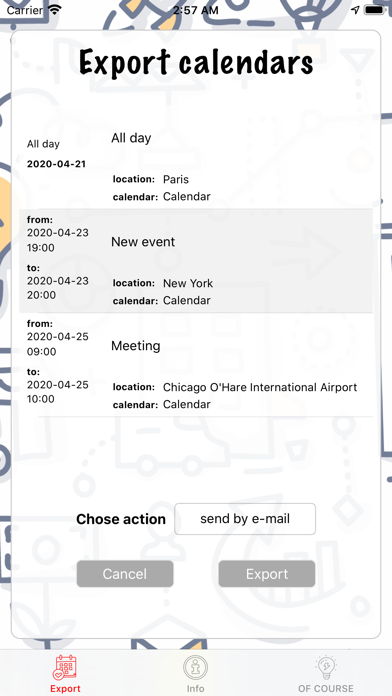Tap the battery status icon
The height and width of the screenshot is (696, 392).
(374, 10)
